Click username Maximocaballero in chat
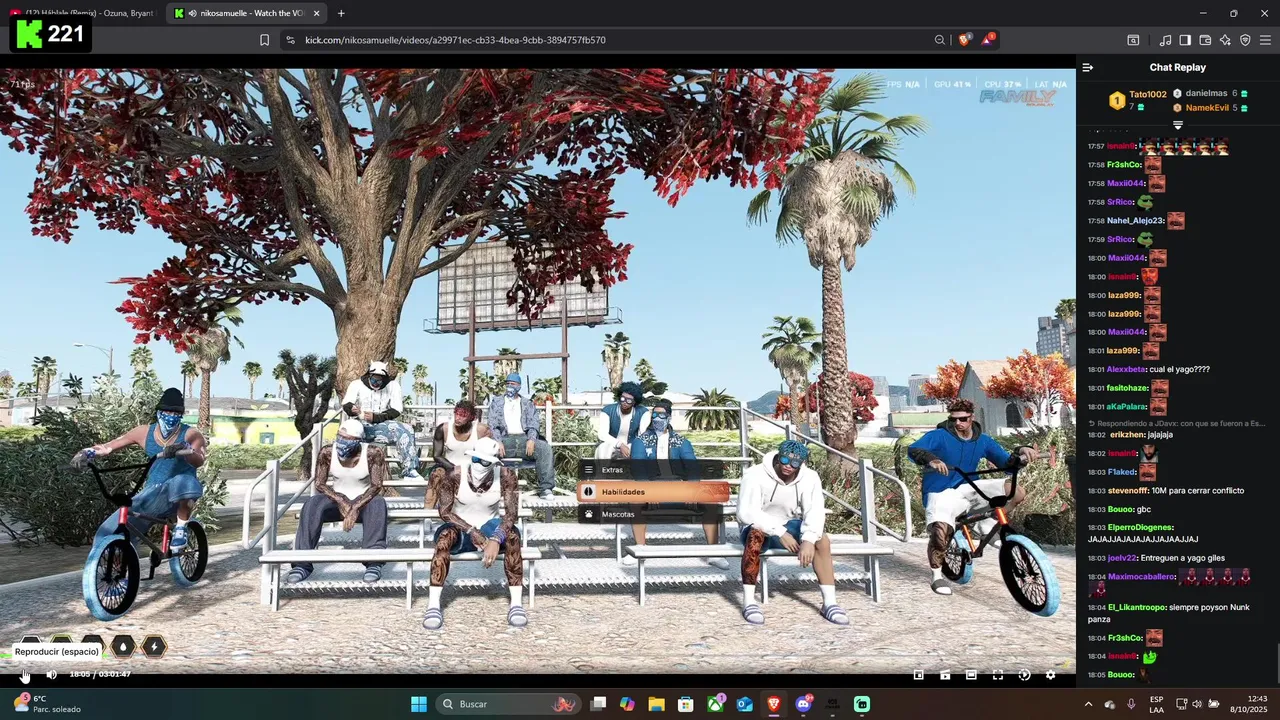This screenshot has height=720, width=1280. coord(1141,576)
